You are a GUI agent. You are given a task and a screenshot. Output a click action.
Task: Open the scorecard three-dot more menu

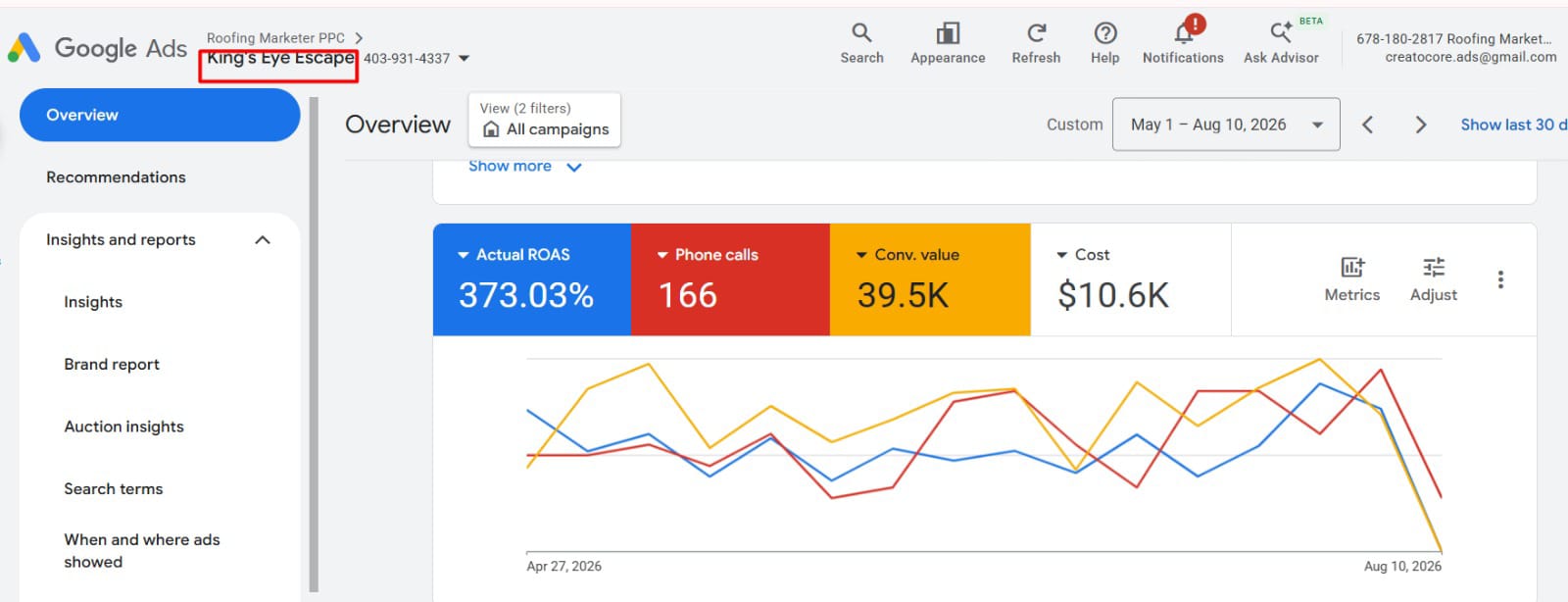(x=1500, y=279)
